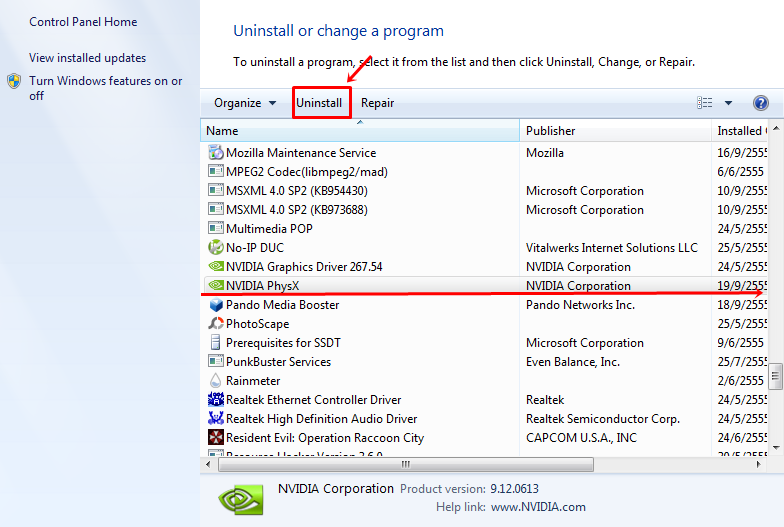The image size is (784, 527).
Task: Click the Rainmeter droplet icon
Action: pyautogui.click(x=216, y=380)
